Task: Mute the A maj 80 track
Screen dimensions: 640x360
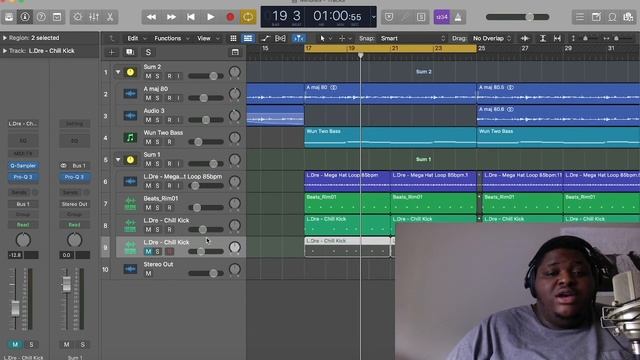Action: point(148,98)
